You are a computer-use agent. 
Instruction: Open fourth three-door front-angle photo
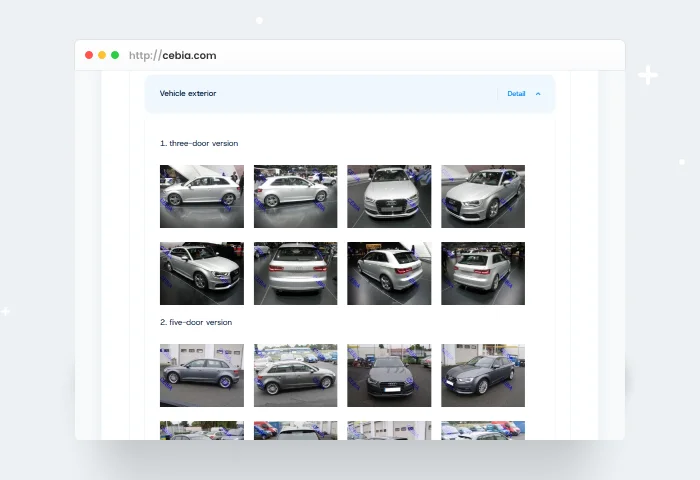(483, 196)
